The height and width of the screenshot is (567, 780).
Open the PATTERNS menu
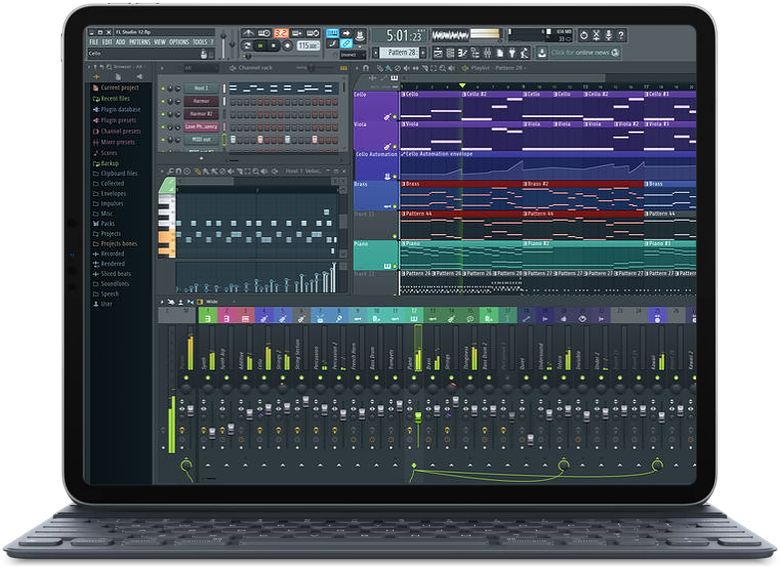(x=140, y=42)
